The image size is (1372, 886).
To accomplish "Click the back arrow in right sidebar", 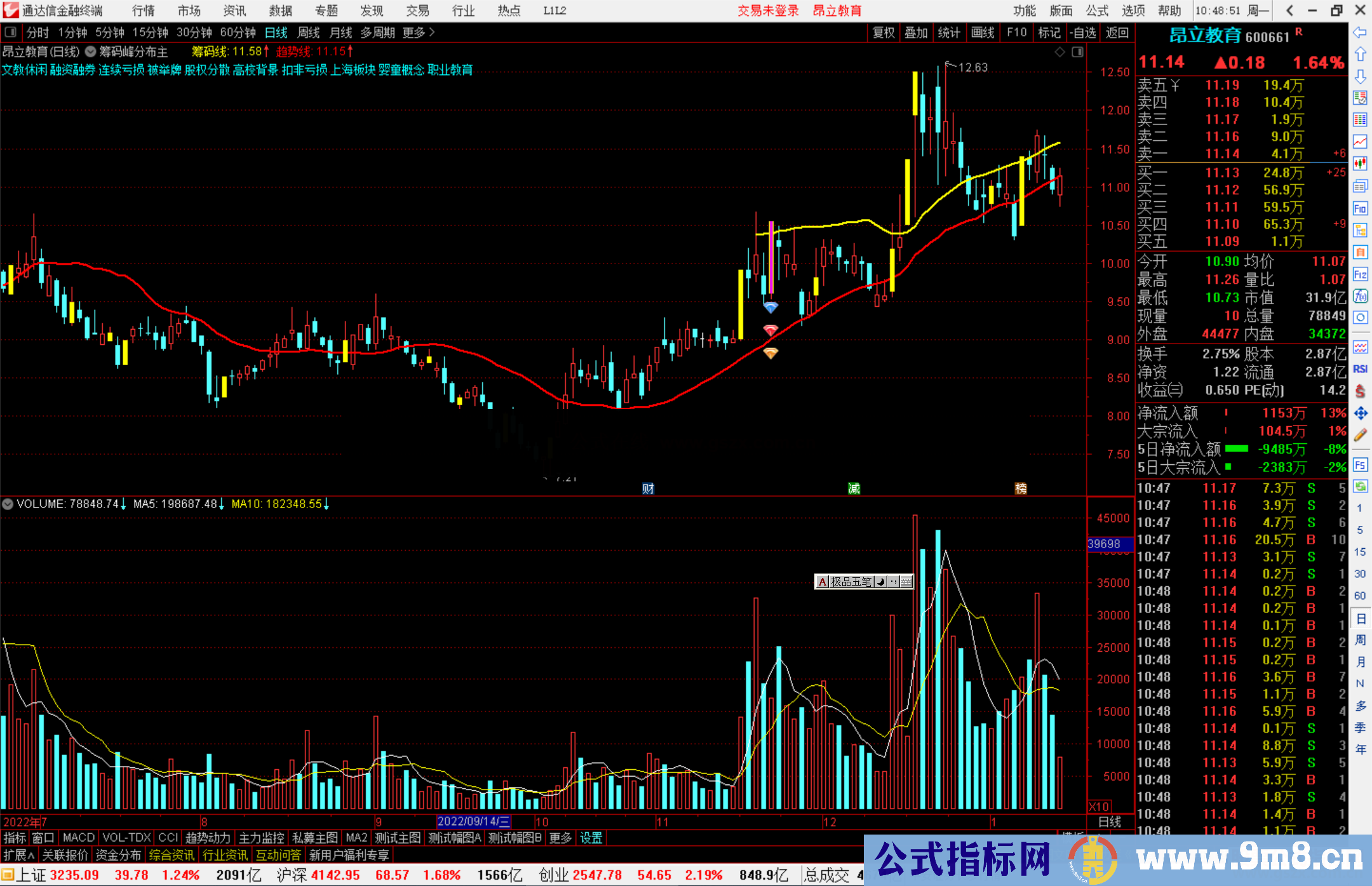I will [1360, 32].
